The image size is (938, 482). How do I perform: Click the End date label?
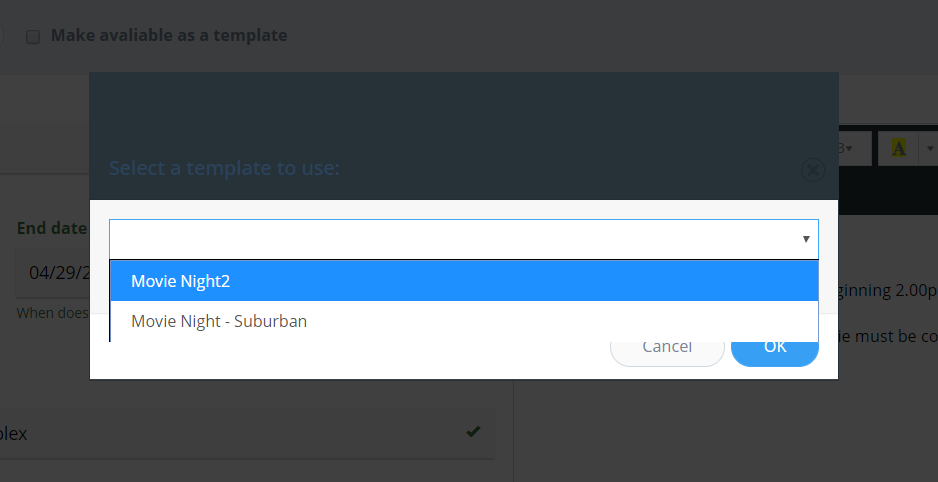[x=52, y=228]
